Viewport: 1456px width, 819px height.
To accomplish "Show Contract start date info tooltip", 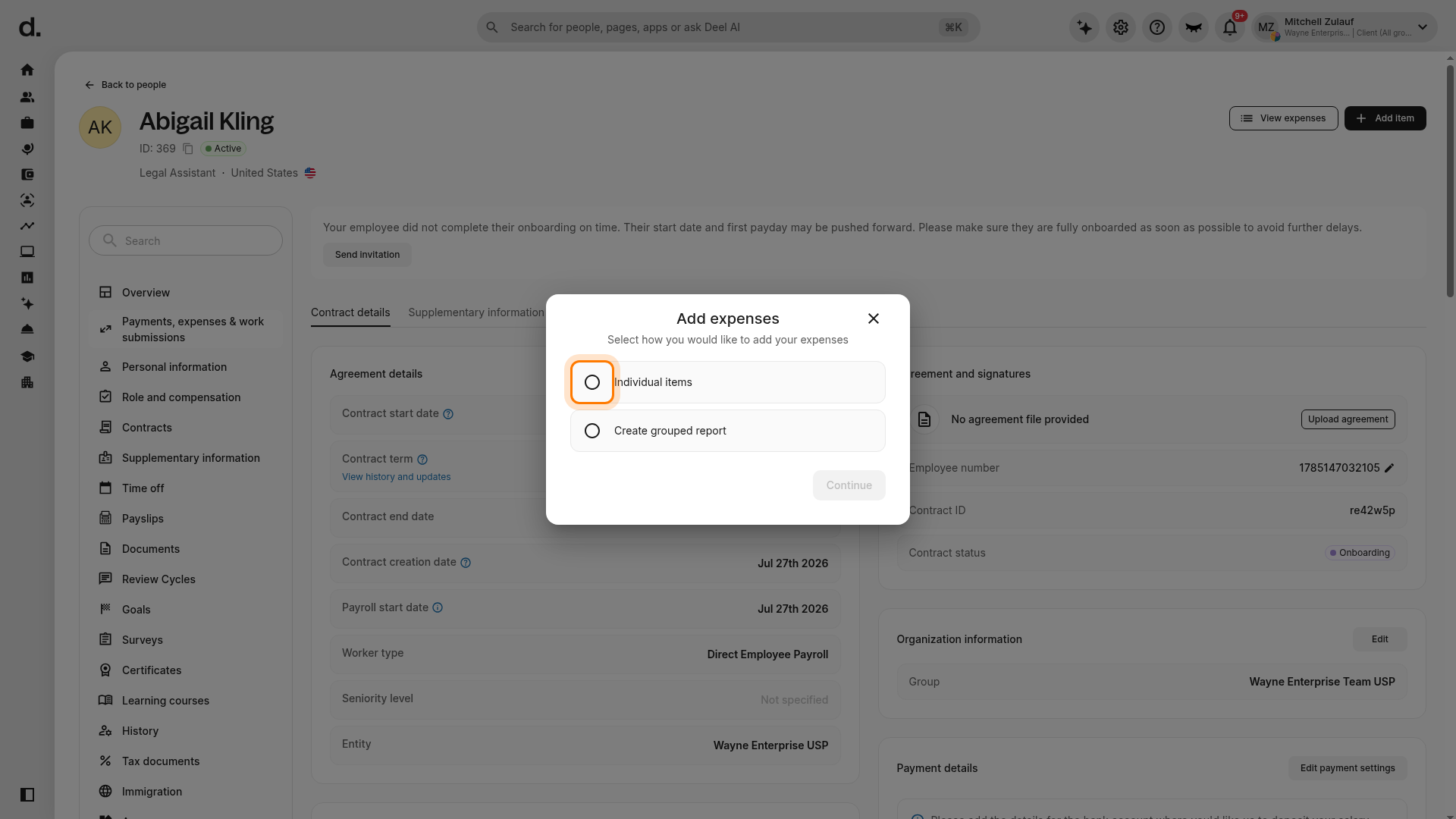I will pyautogui.click(x=448, y=414).
